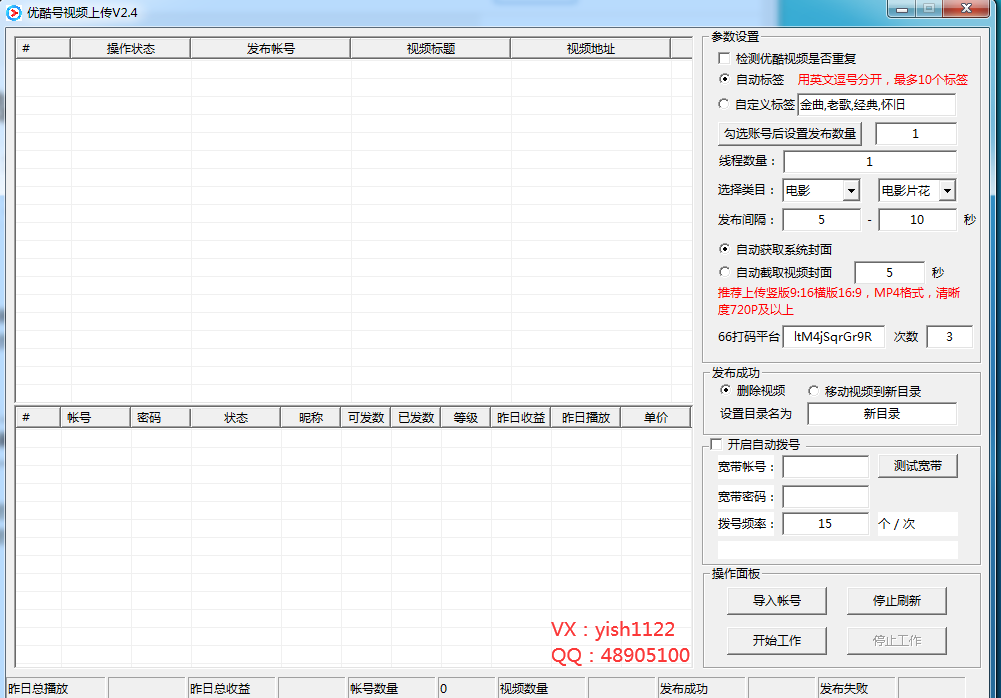Maximize the 优酷号视频上传 window
The width and height of the screenshot is (1001, 698).
point(929,9)
